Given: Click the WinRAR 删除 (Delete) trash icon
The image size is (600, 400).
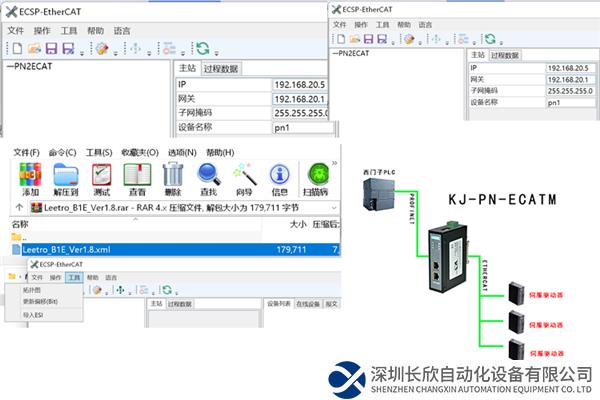Looking at the screenshot, I should point(172,175).
